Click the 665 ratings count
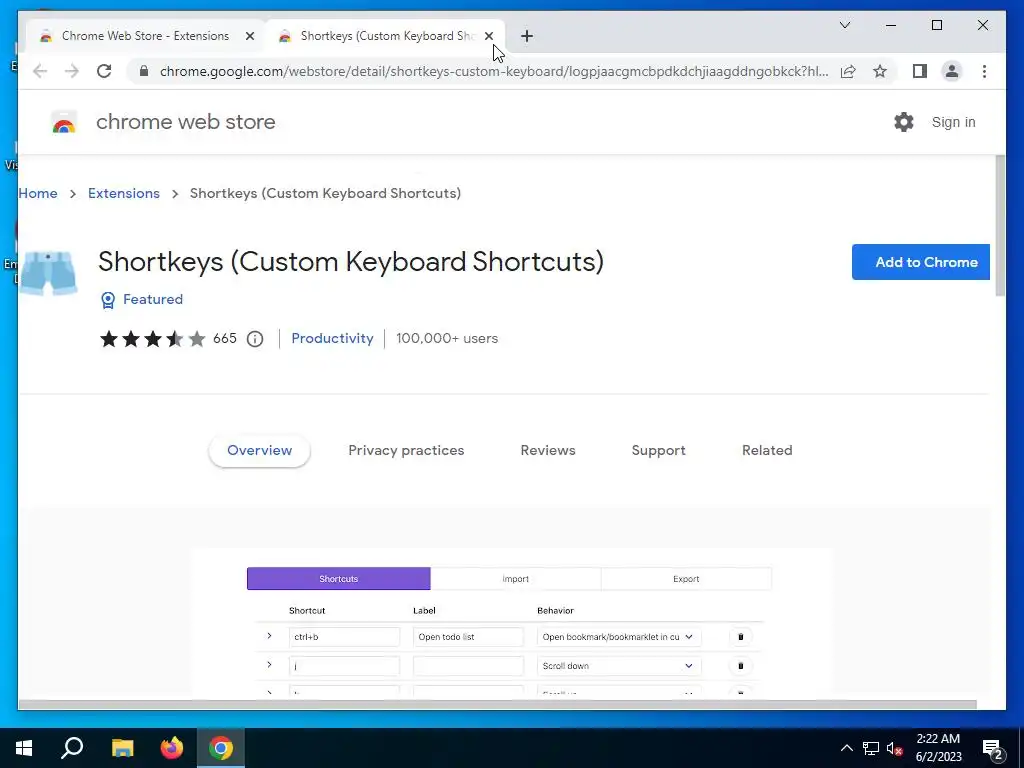Screen dimensions: 1024x768 tap(225, 338)
